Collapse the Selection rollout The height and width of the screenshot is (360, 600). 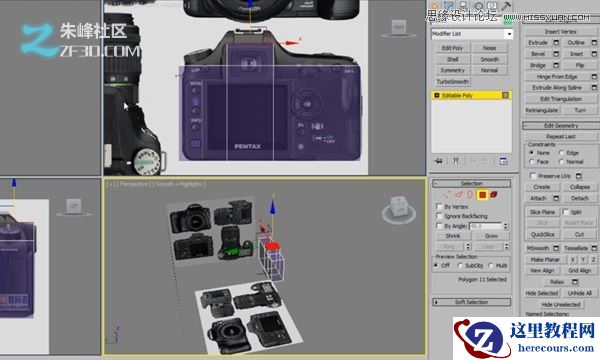(471, 184)
